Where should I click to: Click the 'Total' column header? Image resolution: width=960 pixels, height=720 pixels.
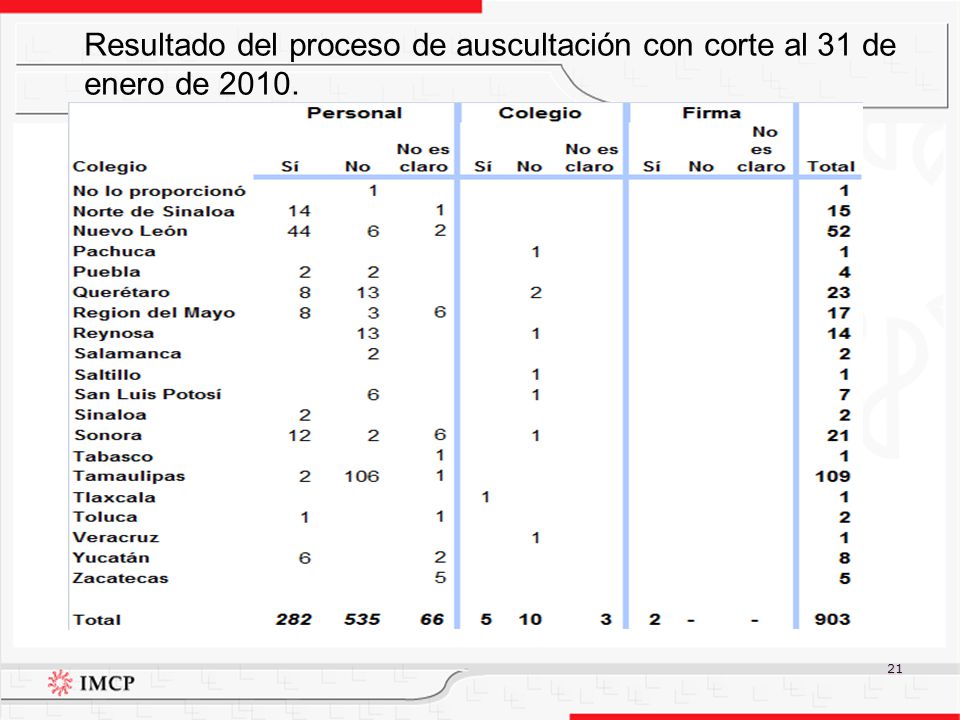click(830, 167)
